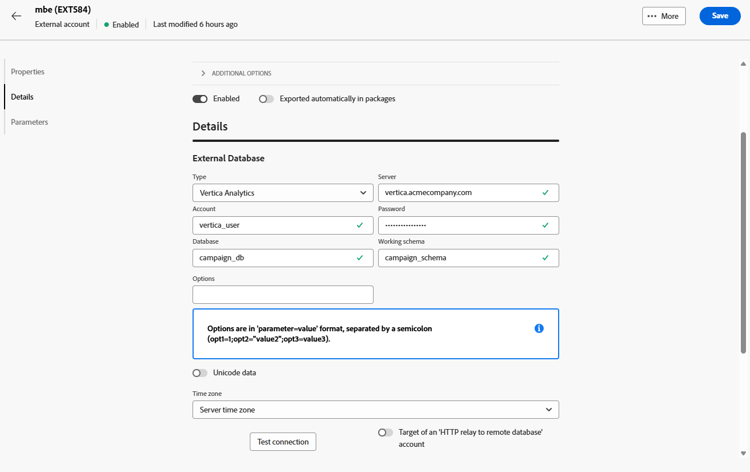Toggle Exported automatically in packages
Viewport: 750px width, 472px height.
click(266, 99)
